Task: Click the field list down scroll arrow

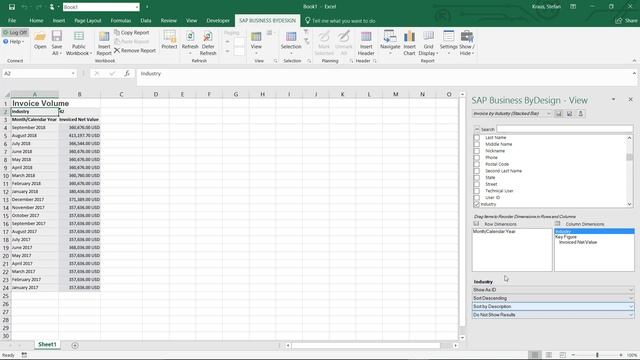Action: point(629,204)
